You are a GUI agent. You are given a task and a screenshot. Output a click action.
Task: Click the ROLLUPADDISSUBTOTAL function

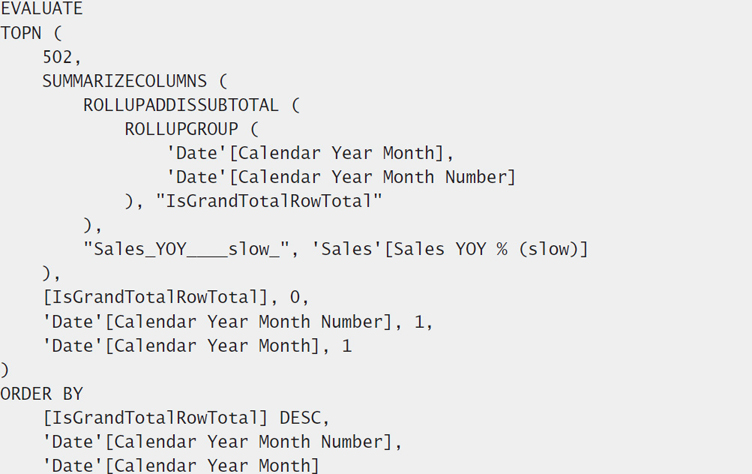coord(181,105)
